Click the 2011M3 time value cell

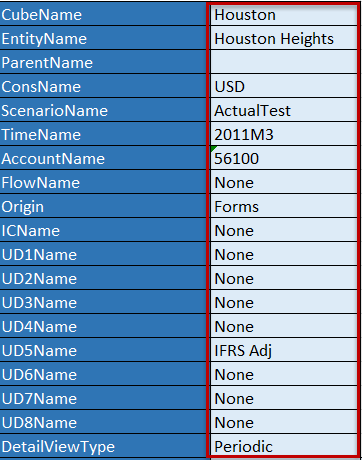click(x=284, y=134)
